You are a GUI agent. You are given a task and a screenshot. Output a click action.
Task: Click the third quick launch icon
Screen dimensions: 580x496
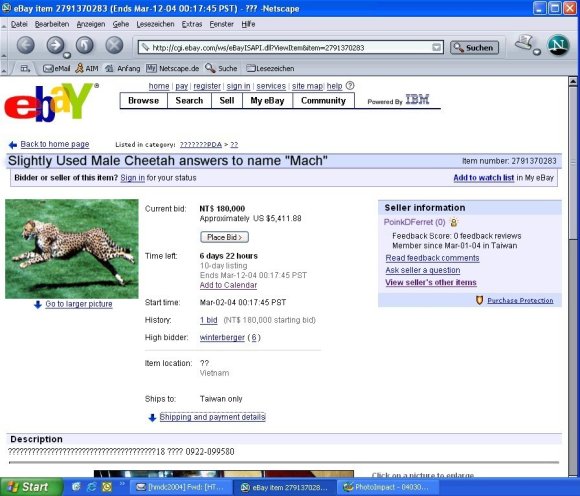click(x=107, y=487)
